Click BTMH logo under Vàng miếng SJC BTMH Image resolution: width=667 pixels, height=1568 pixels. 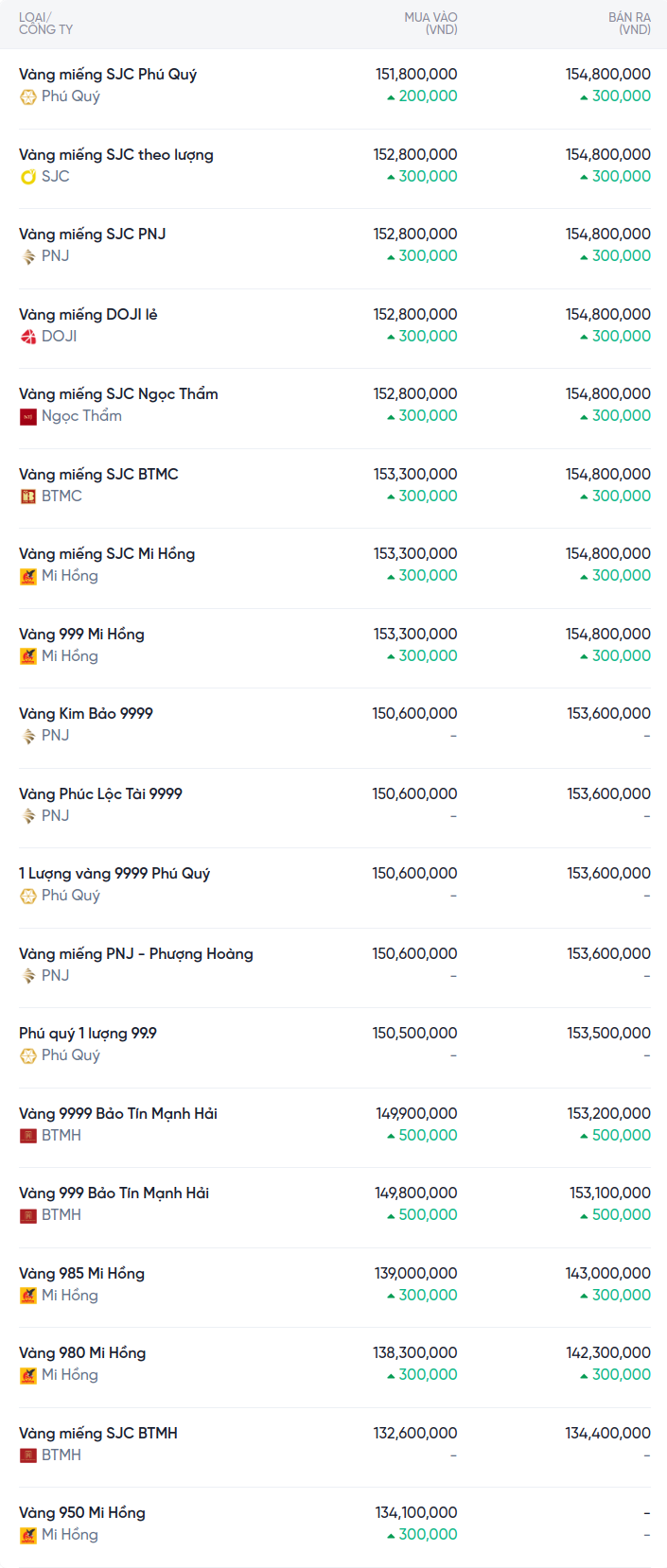point(28,1455)
